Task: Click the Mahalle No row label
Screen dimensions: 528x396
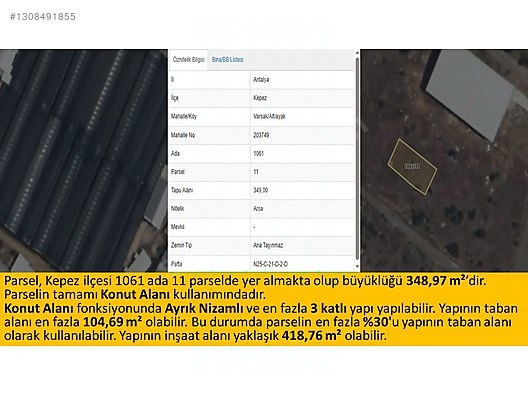Action: click(x=183, y=135)
